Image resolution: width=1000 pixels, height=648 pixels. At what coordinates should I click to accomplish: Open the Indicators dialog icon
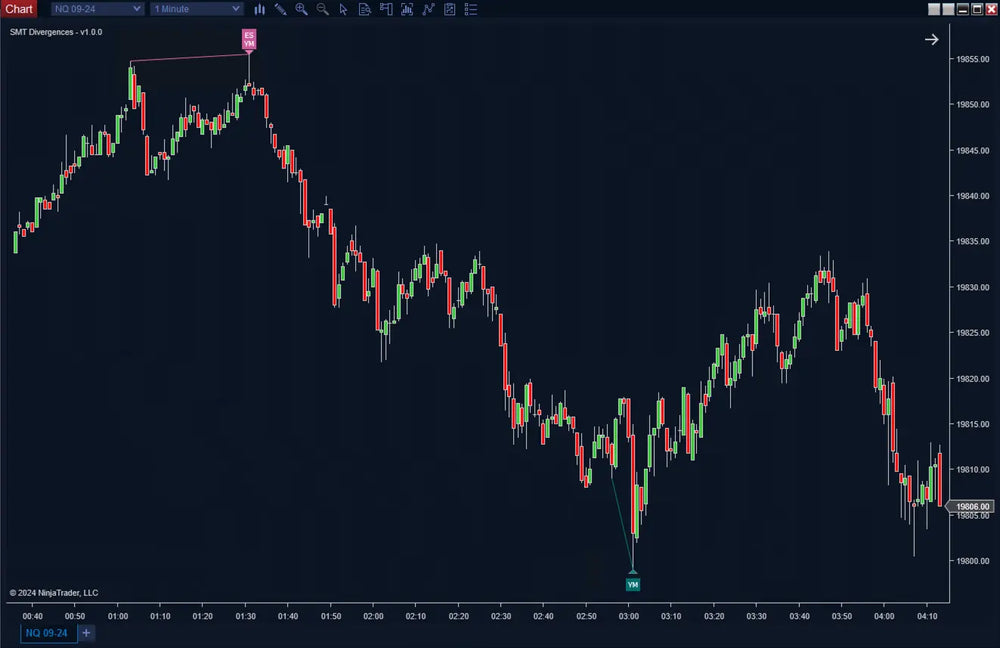tap(428, 9)
